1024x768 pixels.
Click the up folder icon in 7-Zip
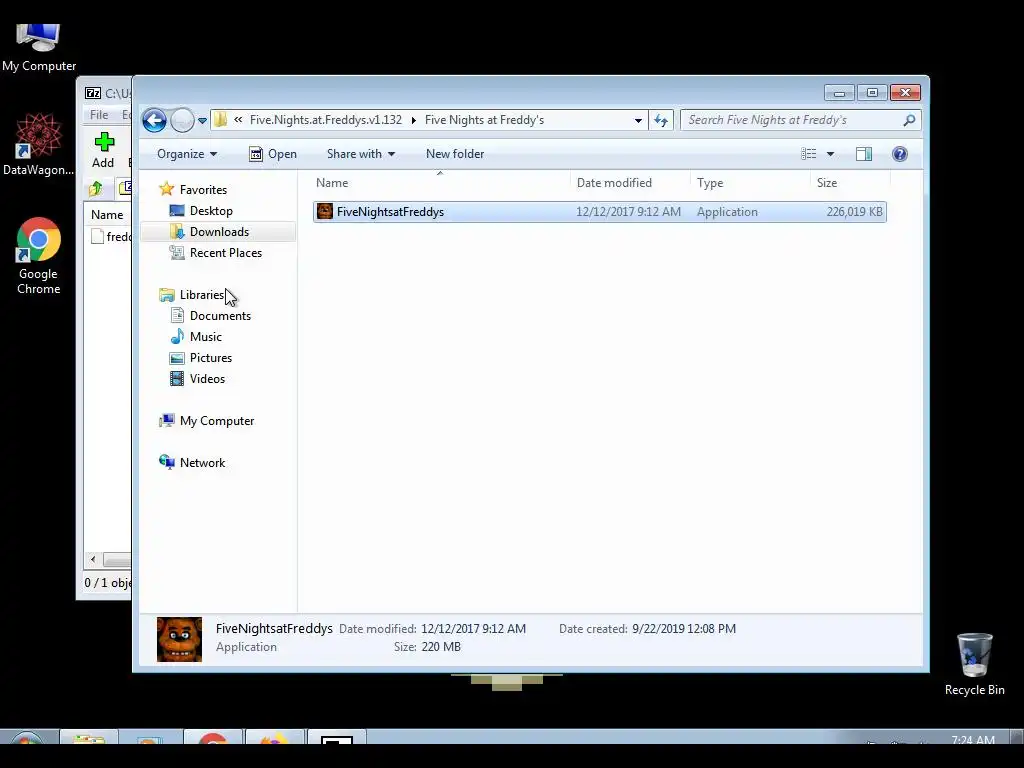(96, 189)
